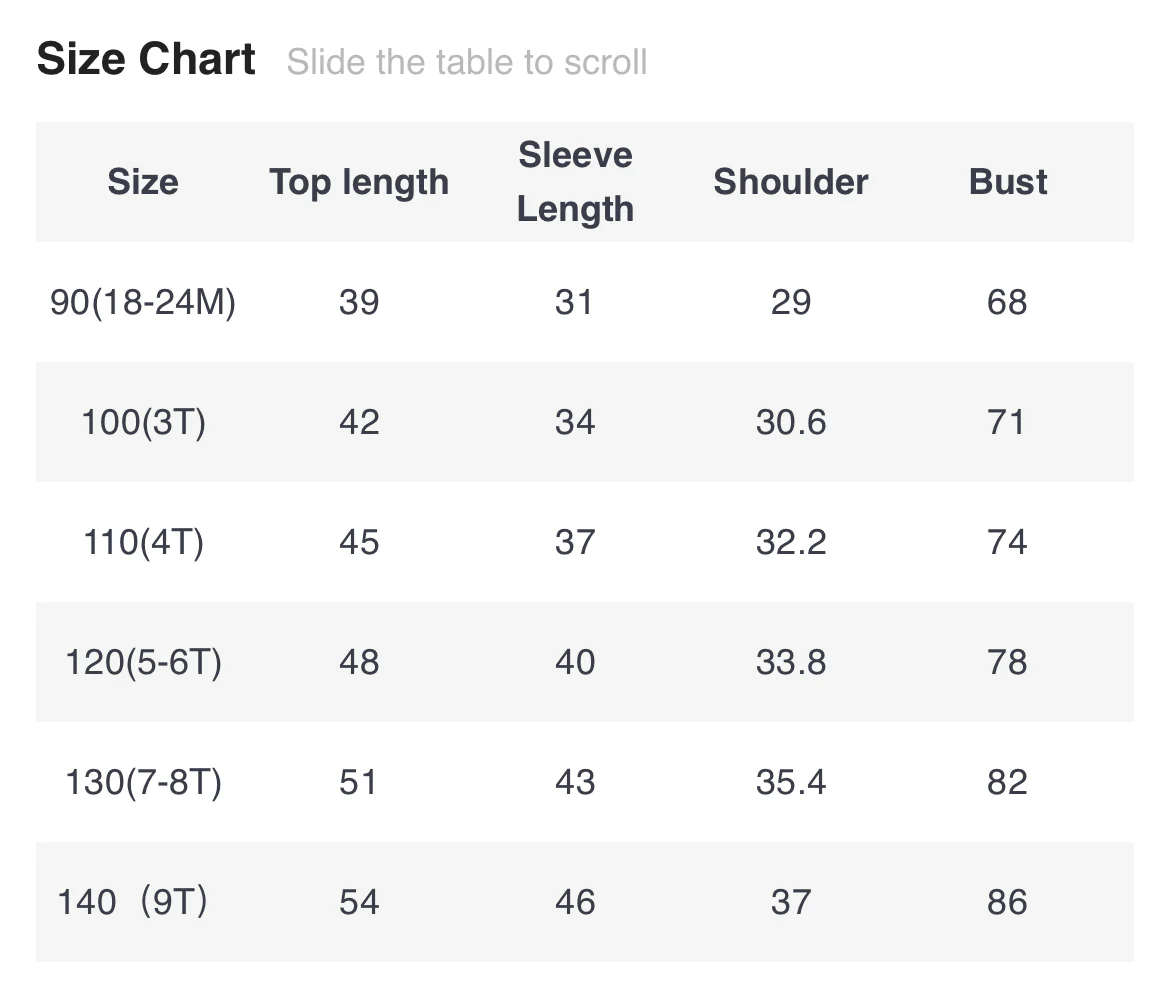The height and width of the screenshot is (997, 1170).
Task: Select the Sleeve Length column header
Action: coord(575,182)
